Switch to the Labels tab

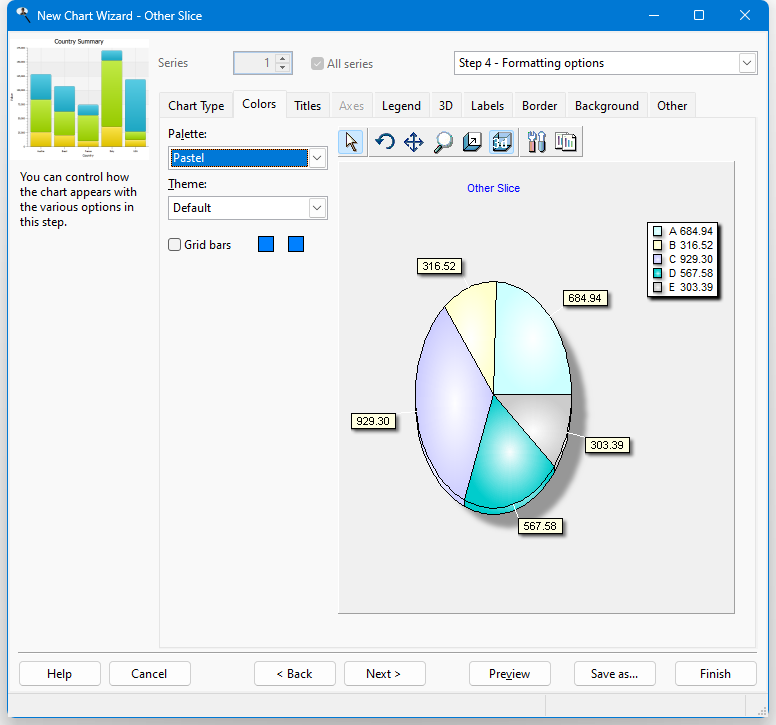(x=487, y=106)
